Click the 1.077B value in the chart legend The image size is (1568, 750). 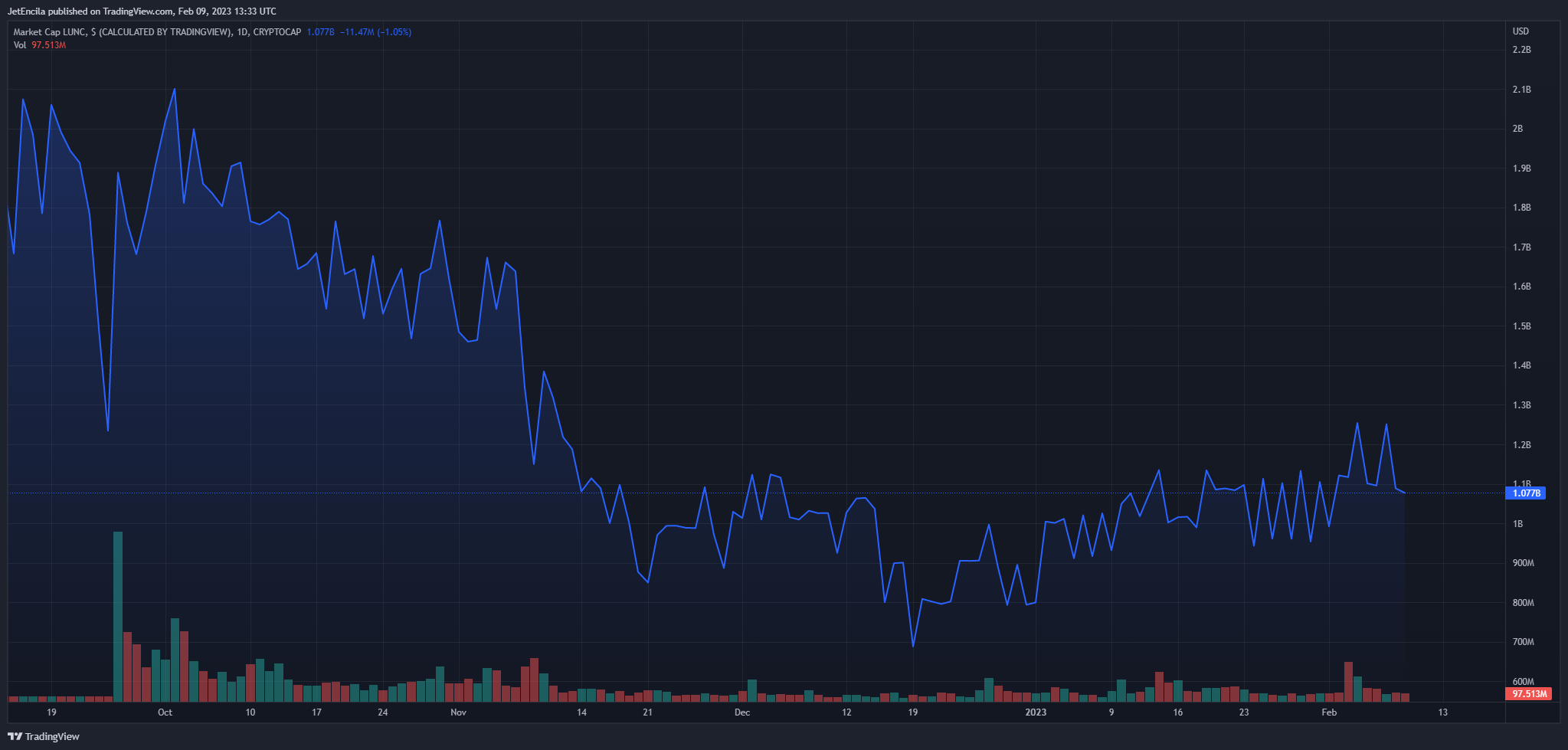click(x=320, y=32)
